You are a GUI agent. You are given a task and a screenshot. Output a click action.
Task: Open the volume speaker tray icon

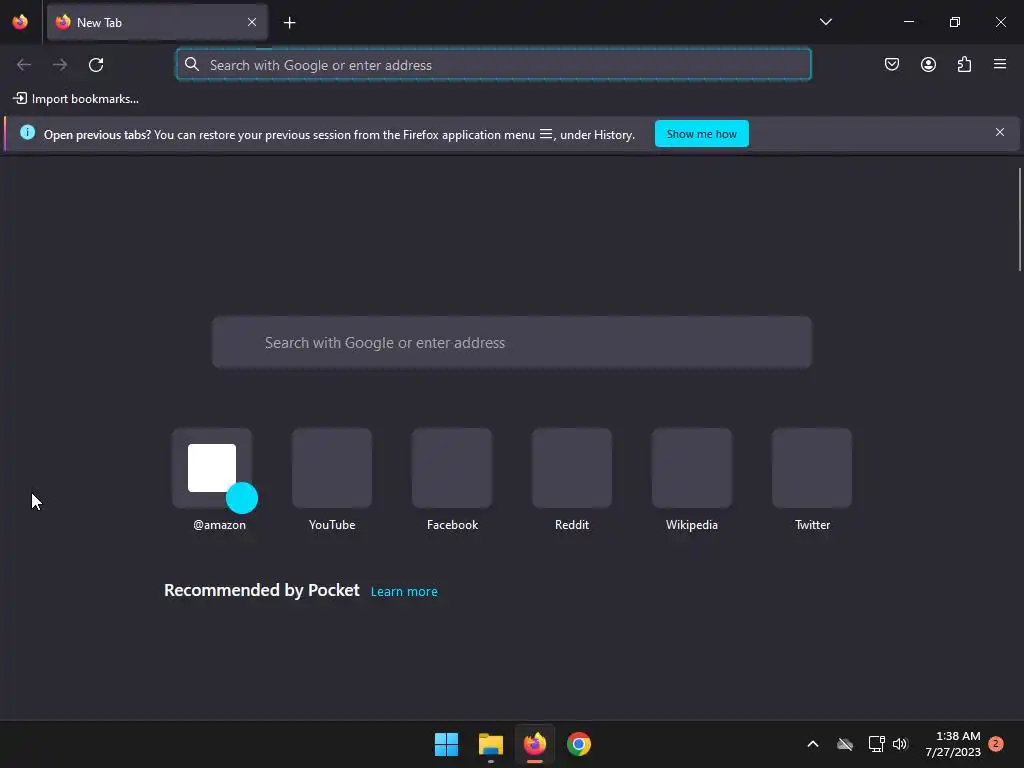[901, 744]
